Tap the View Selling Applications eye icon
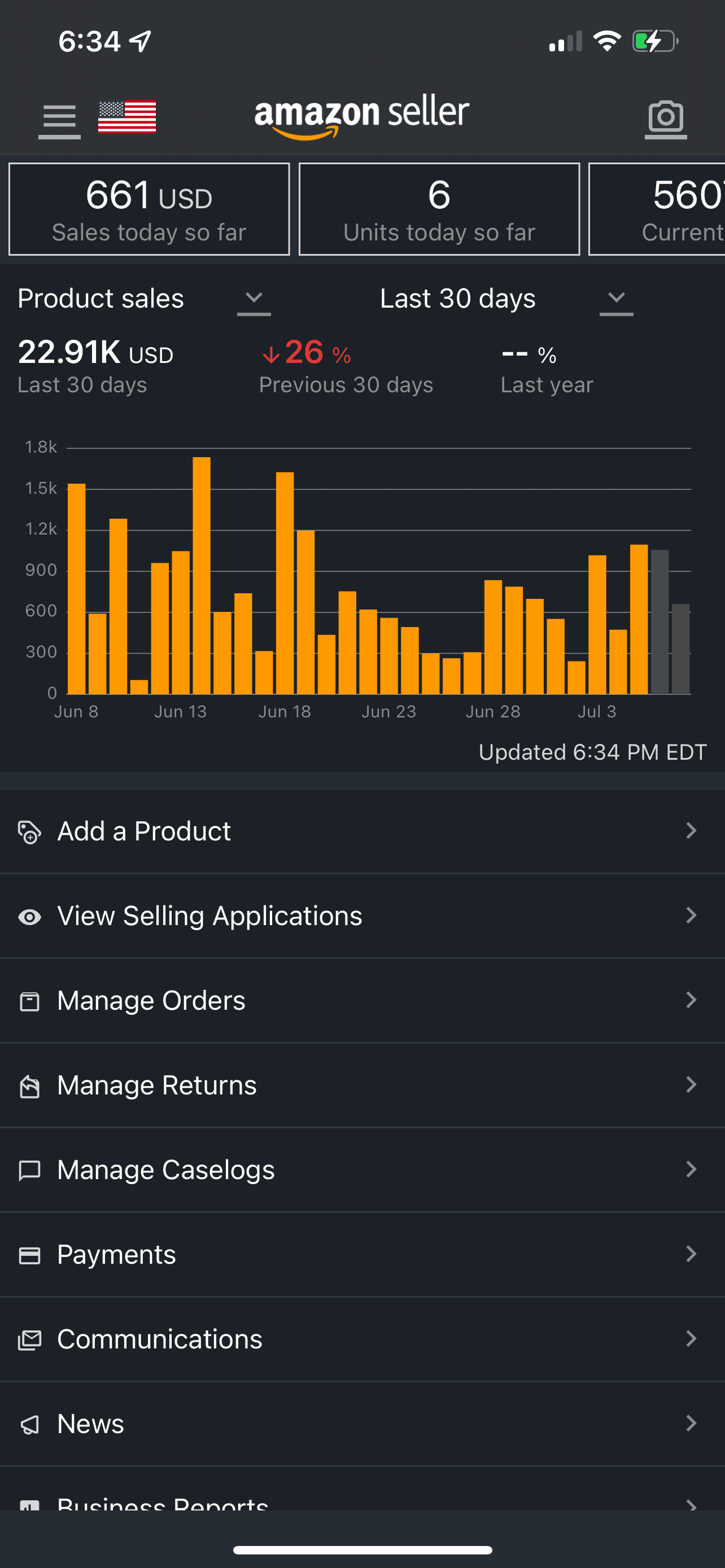This screenshot has height=1568, width=725. click(x=29, y=917)
